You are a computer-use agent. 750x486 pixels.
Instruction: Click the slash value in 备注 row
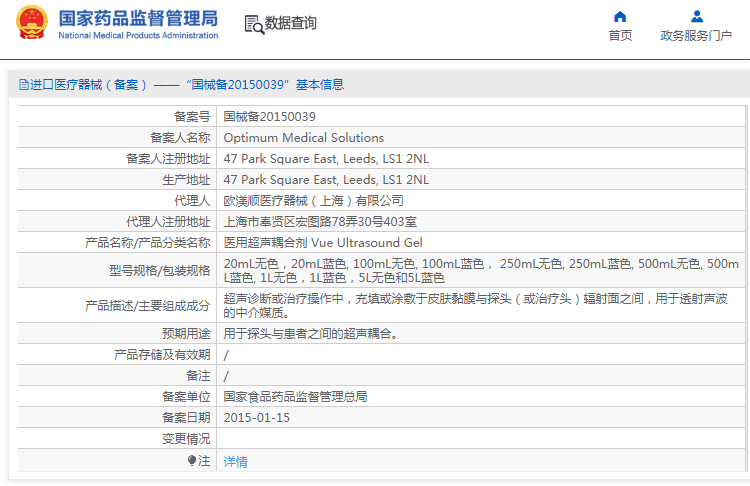[x=226, y=376]
